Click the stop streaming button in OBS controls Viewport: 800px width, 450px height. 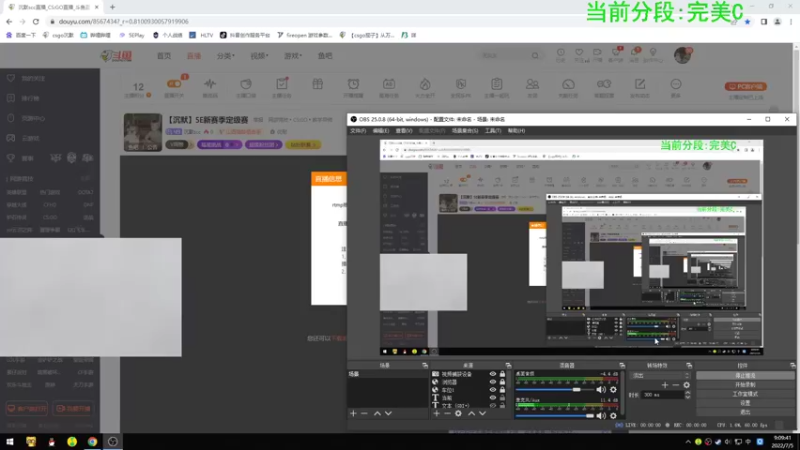point(745,376)
